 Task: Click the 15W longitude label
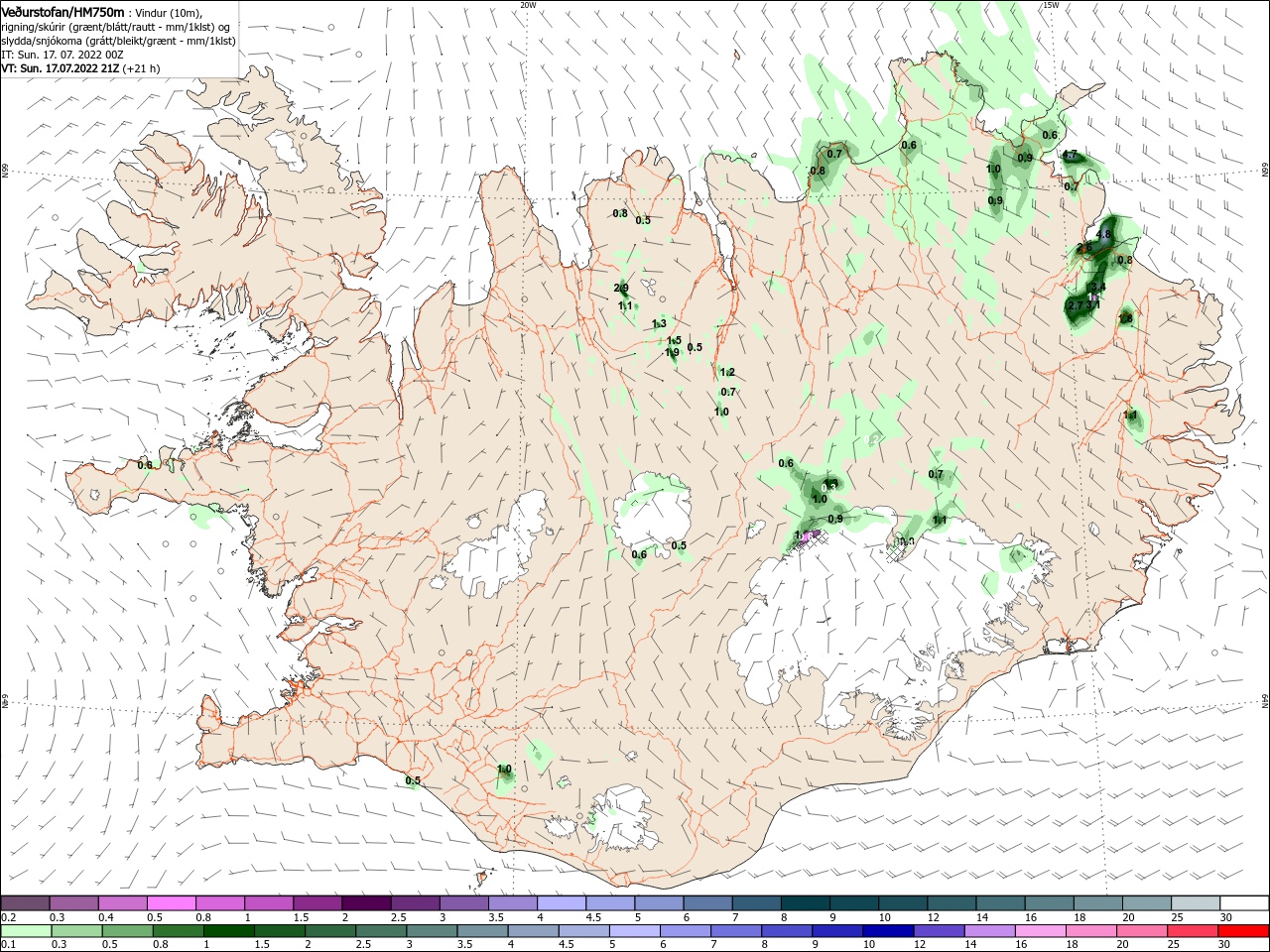pos(1051,5)
